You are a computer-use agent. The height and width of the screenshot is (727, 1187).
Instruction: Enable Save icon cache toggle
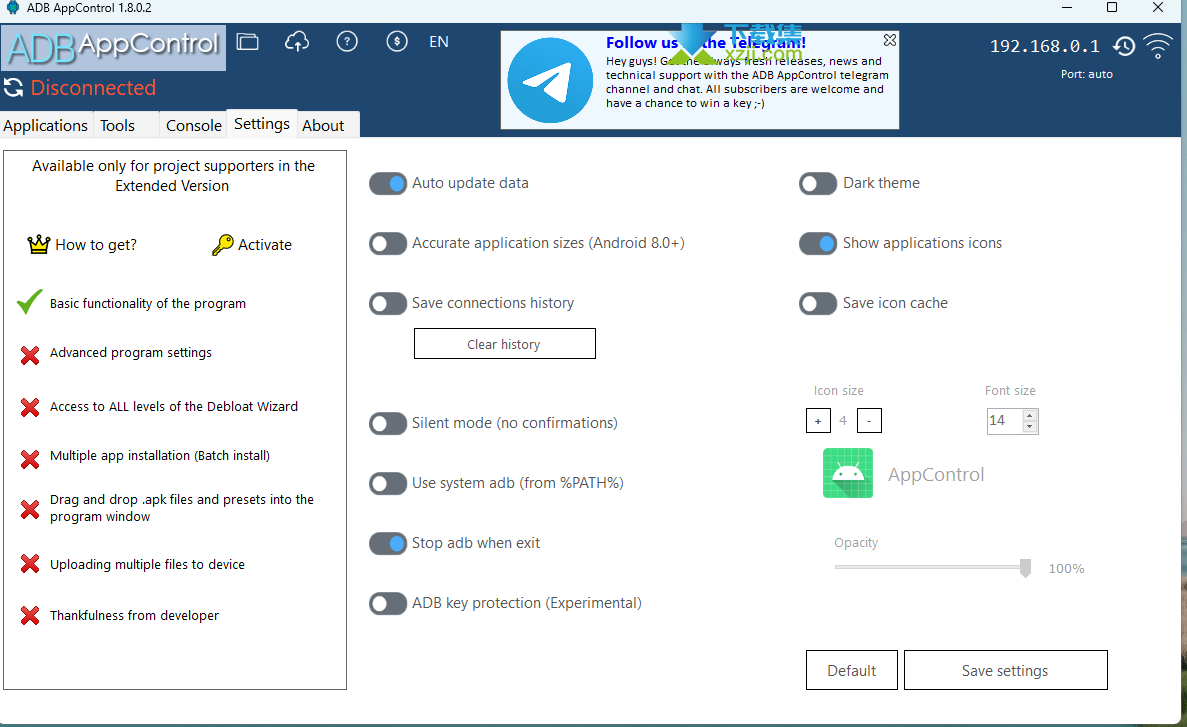click(x=818, y=304)
